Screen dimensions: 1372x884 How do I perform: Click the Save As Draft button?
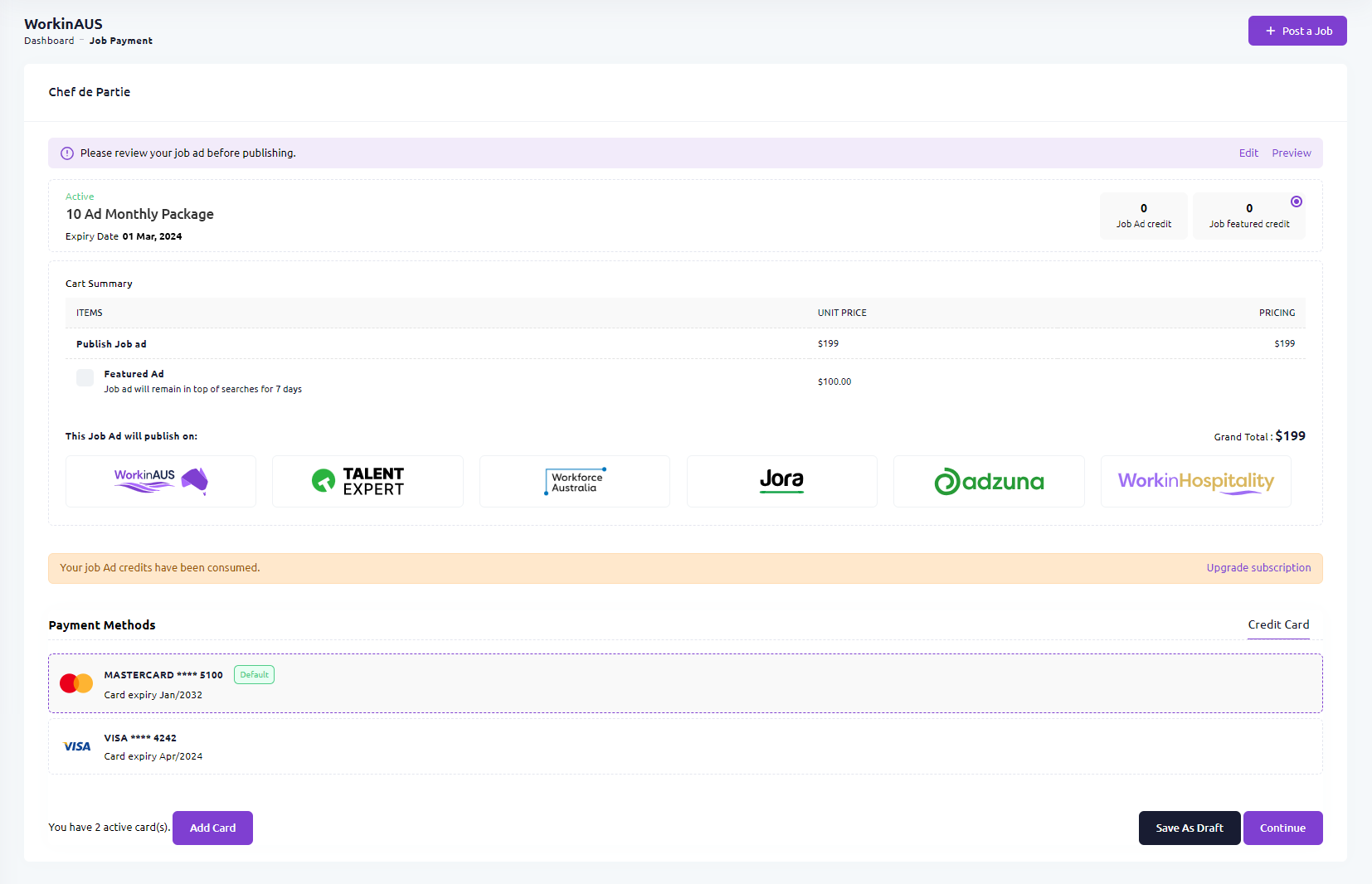tap(1190, 828)
